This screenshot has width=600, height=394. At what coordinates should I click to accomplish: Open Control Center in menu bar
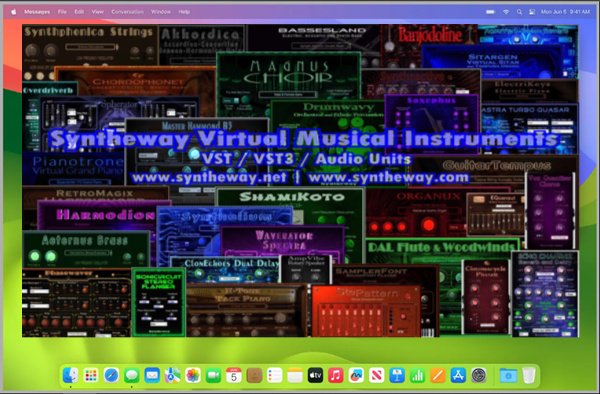[532, 12]
